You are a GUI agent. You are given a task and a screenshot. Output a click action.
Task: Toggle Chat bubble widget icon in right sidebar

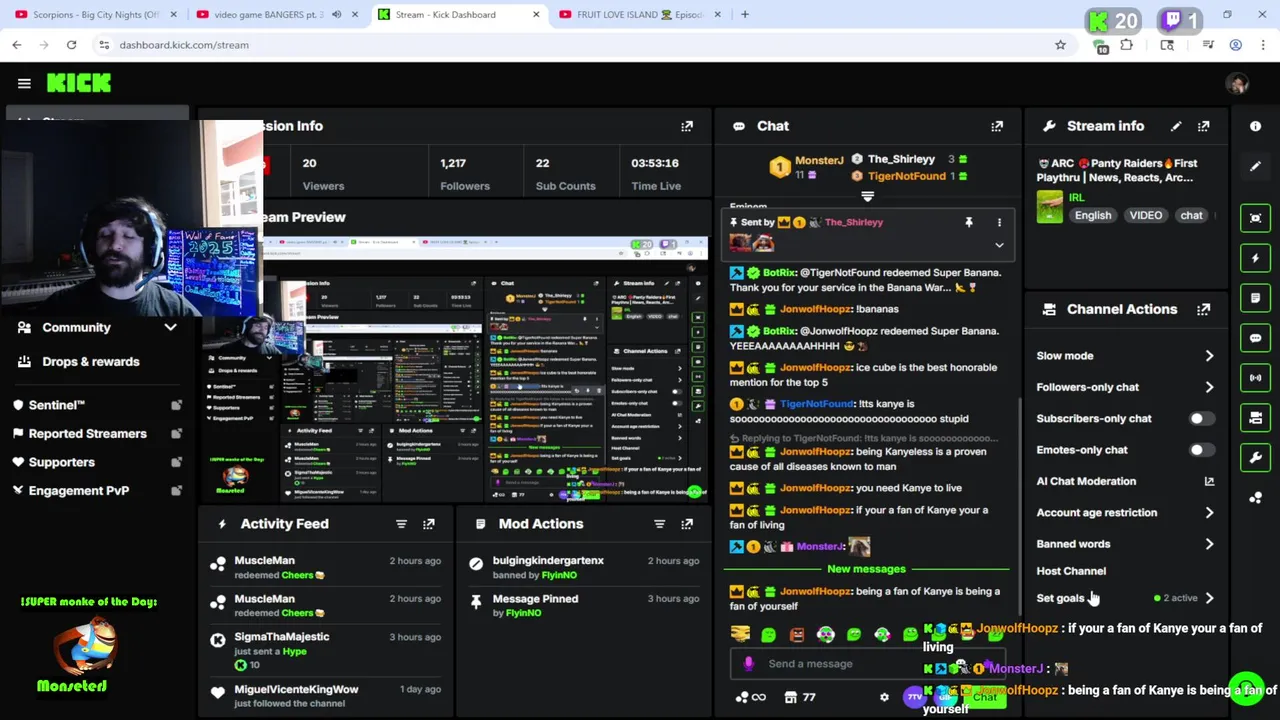click(x=1255, y=338)
